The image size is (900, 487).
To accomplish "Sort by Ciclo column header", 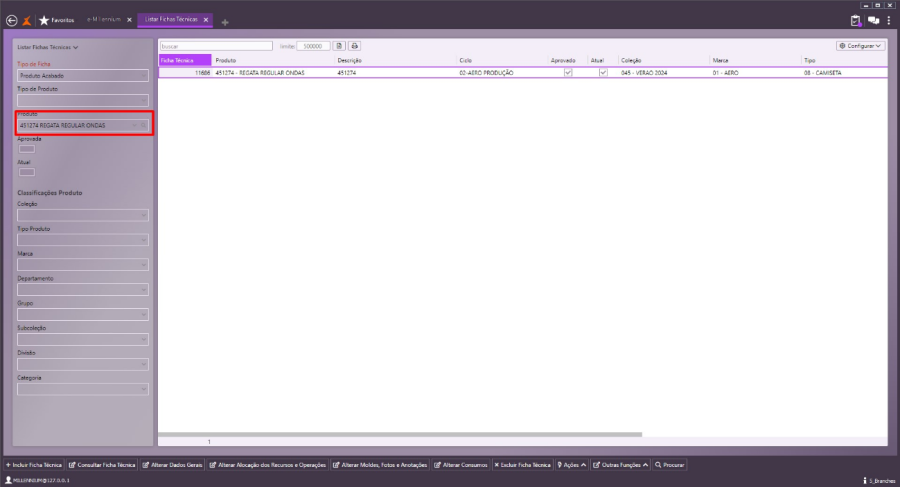I will coord(502,60).
